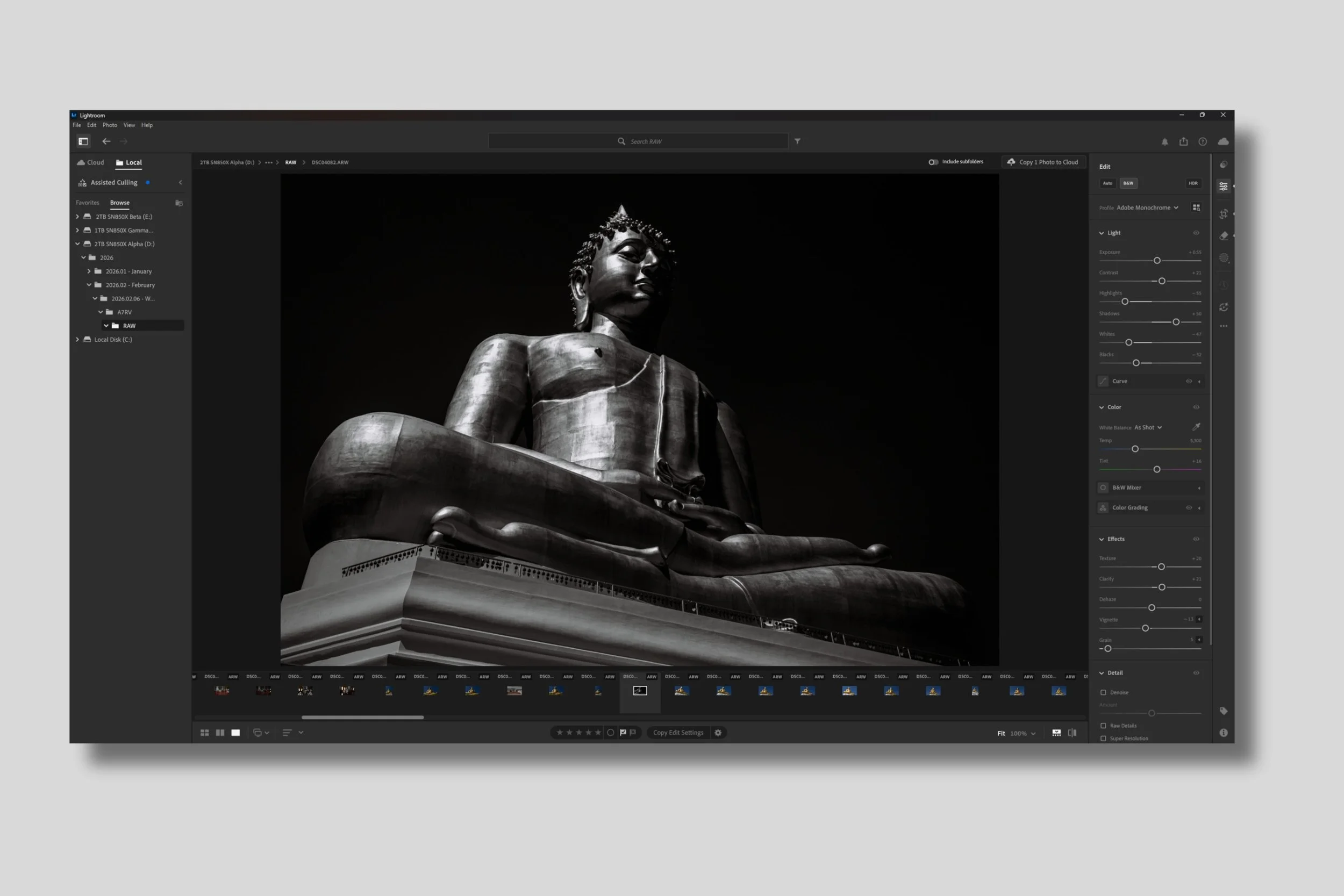Open the filter funnel icon
Image resolution: width=1344 pixels, height=896 pixels.
tap(797, 141)
